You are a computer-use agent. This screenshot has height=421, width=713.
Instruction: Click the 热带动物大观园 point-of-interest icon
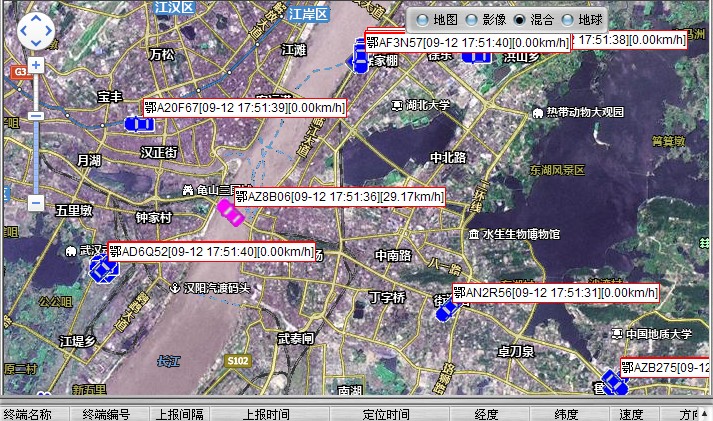point(538,112)
